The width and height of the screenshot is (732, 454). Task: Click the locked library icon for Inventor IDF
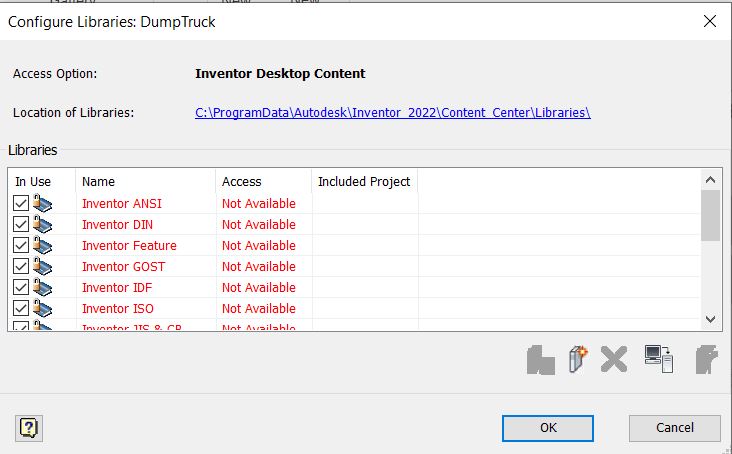42,287
